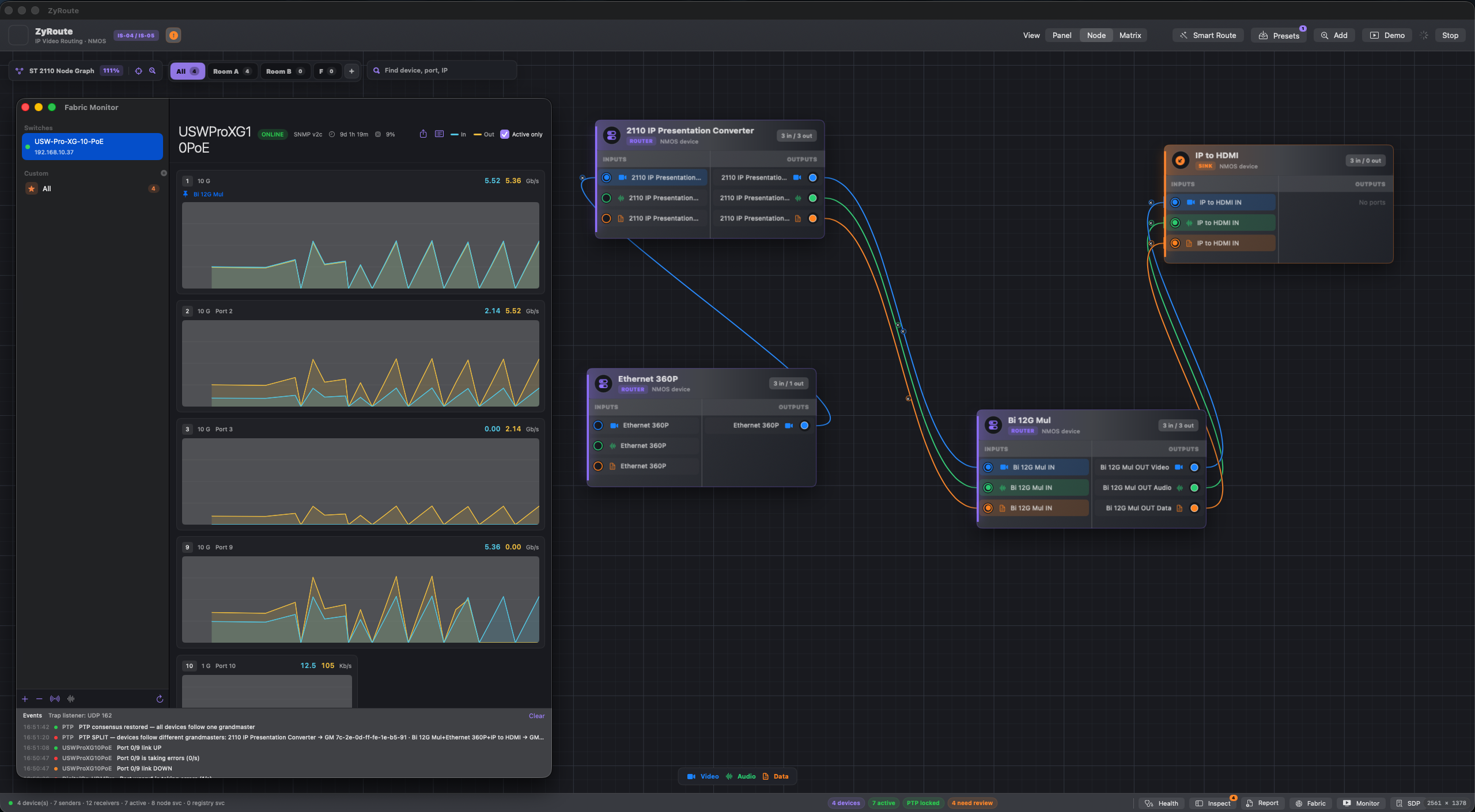This screenshot has height=812, width=1475.
Task: Select the USW-Pro-XG-10-PoE switch
Action: 92,146
